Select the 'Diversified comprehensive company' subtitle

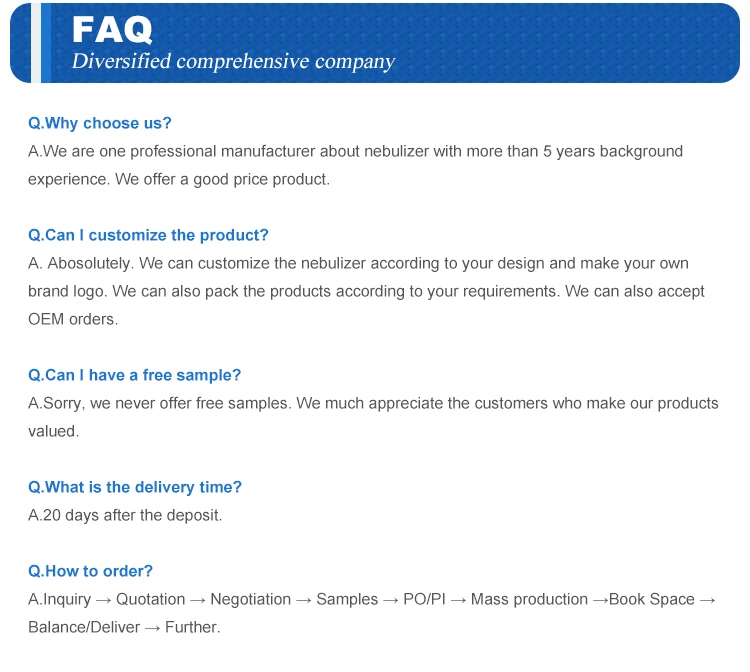tap(233, 62)
